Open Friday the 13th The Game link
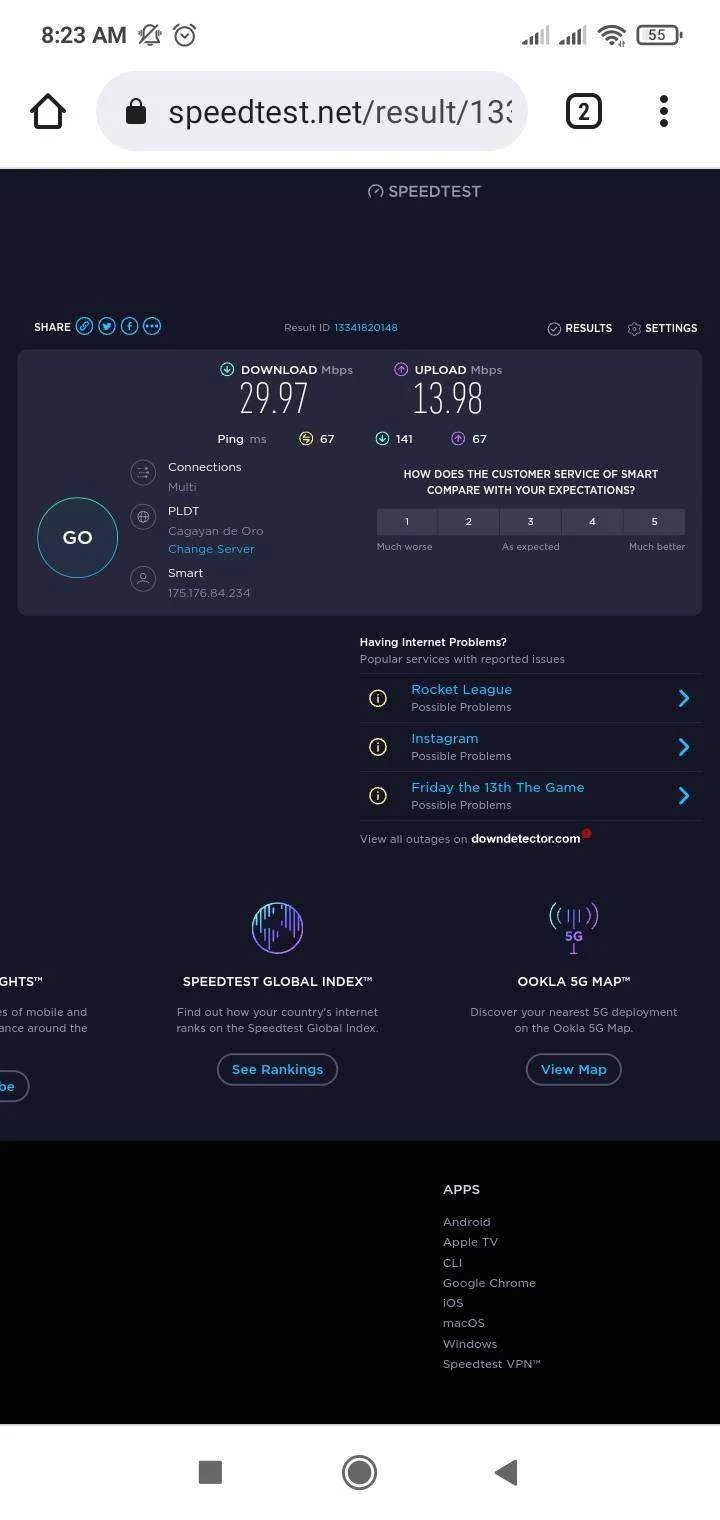Viewport: 720px width, 1520px height. tap(498, 787)
